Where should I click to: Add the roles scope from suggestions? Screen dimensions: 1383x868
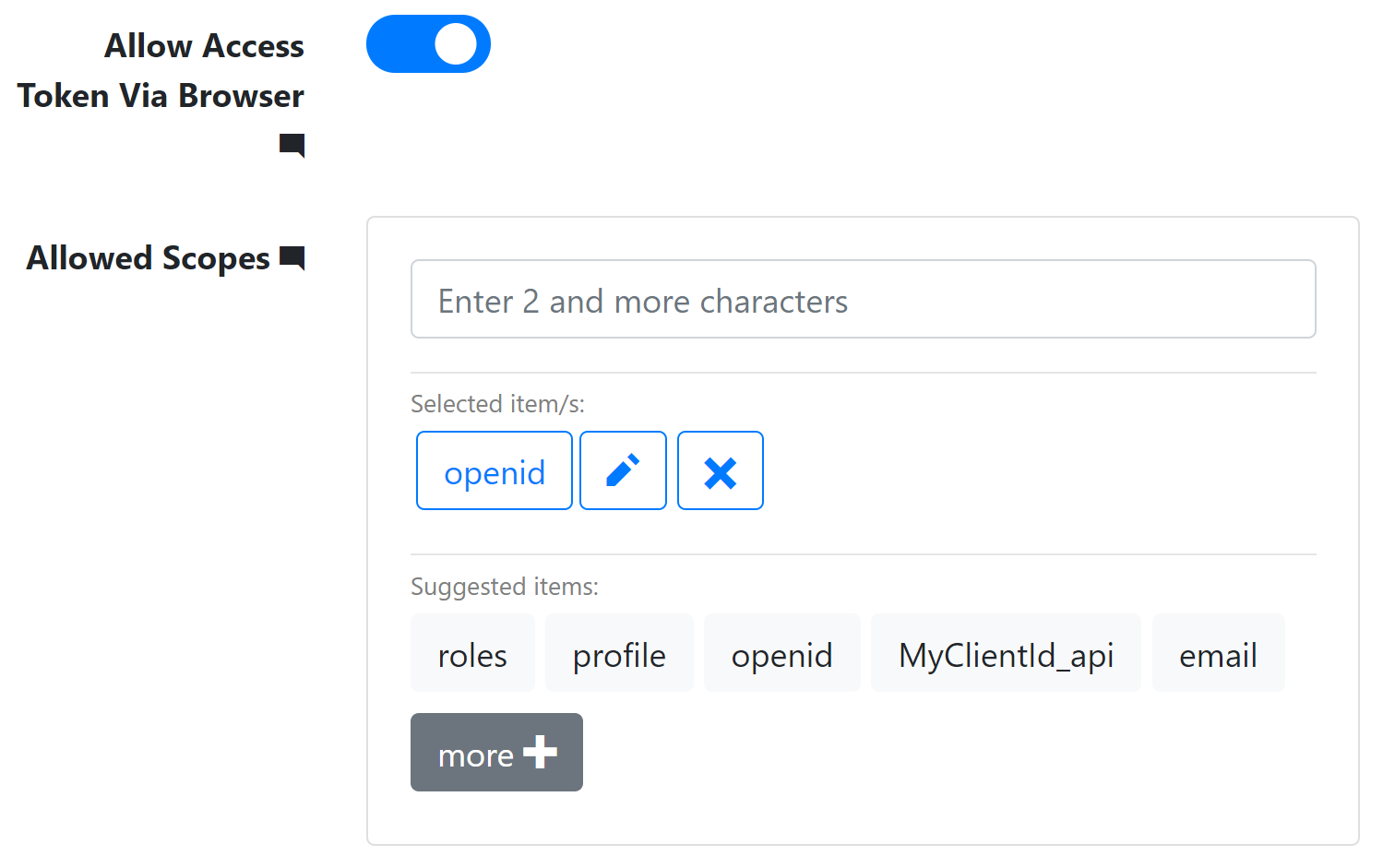[x=472, y=653]
